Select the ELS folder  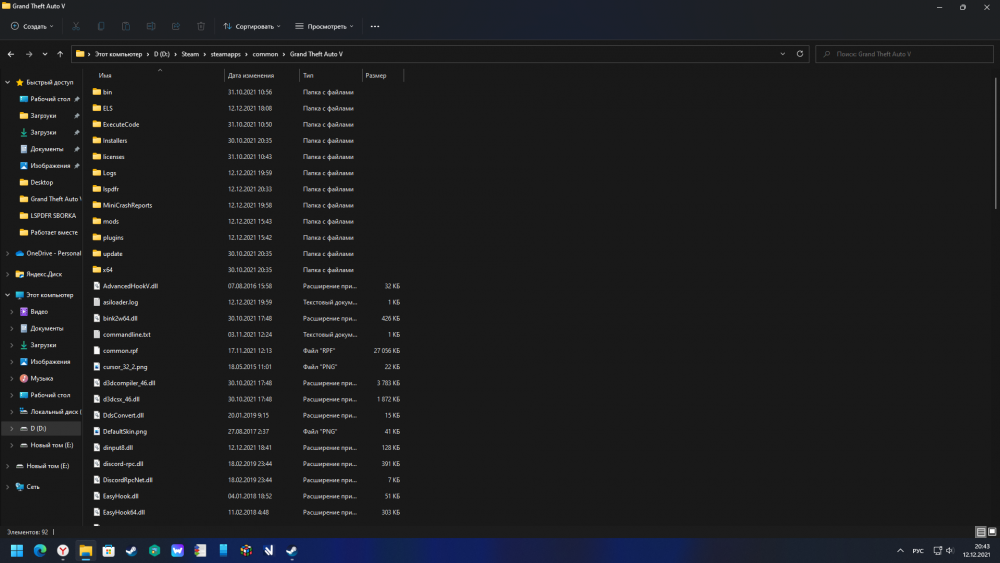click(102, 108)
